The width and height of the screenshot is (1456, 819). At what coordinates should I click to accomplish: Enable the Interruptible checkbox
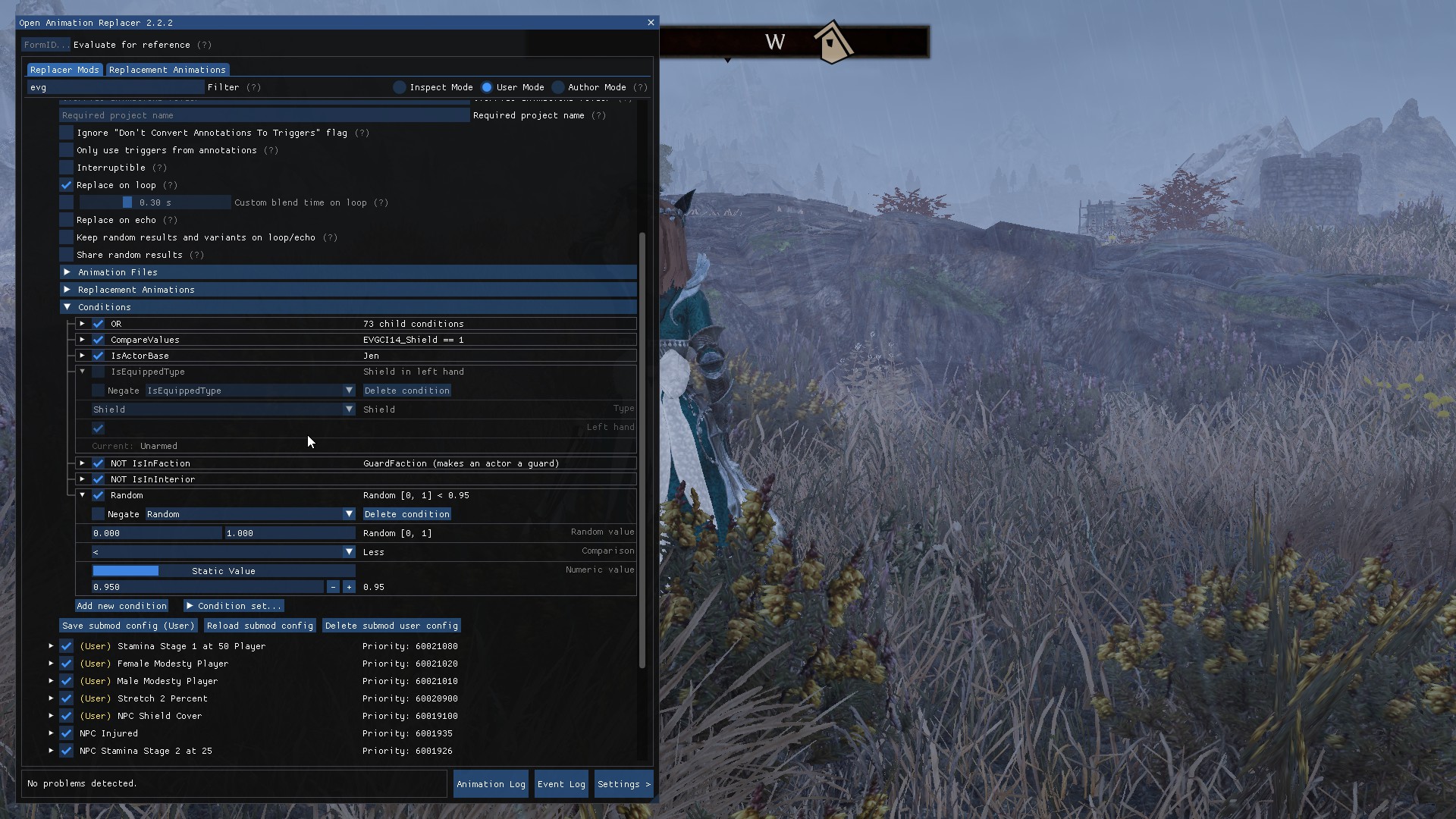point(67,168)
